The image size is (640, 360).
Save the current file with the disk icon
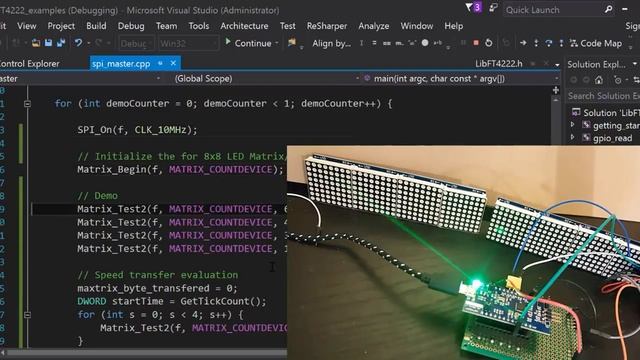point(48,43)
